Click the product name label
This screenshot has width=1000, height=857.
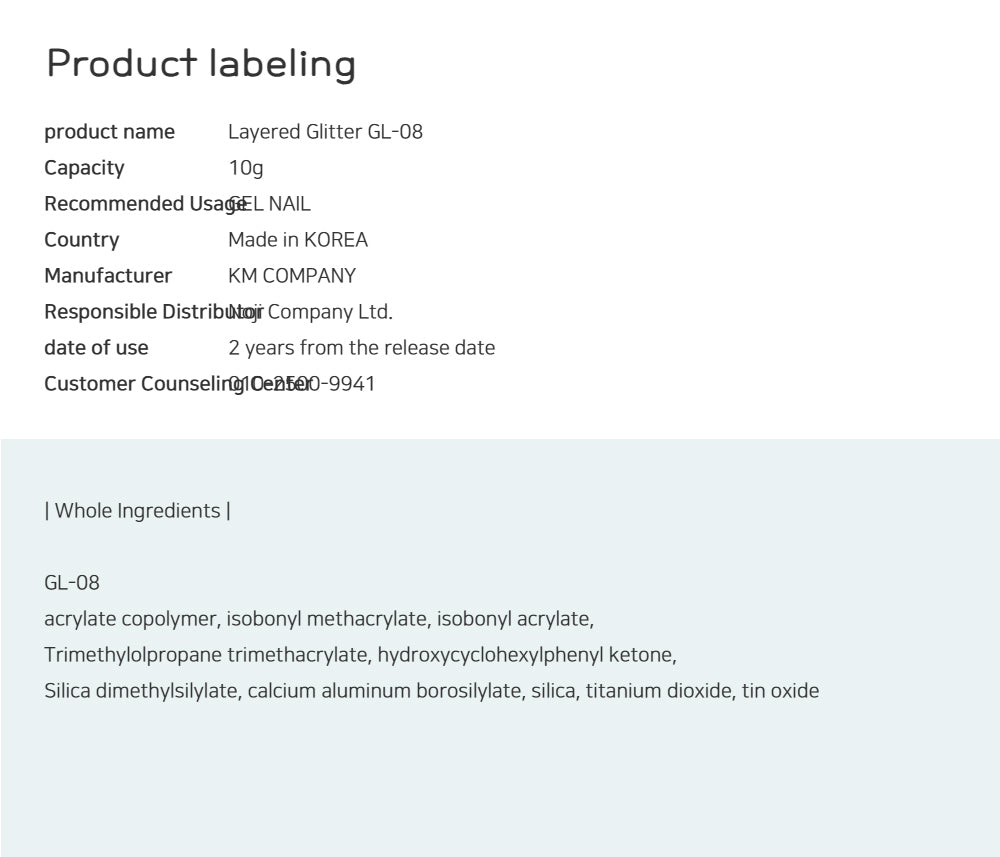pos(109,132)
